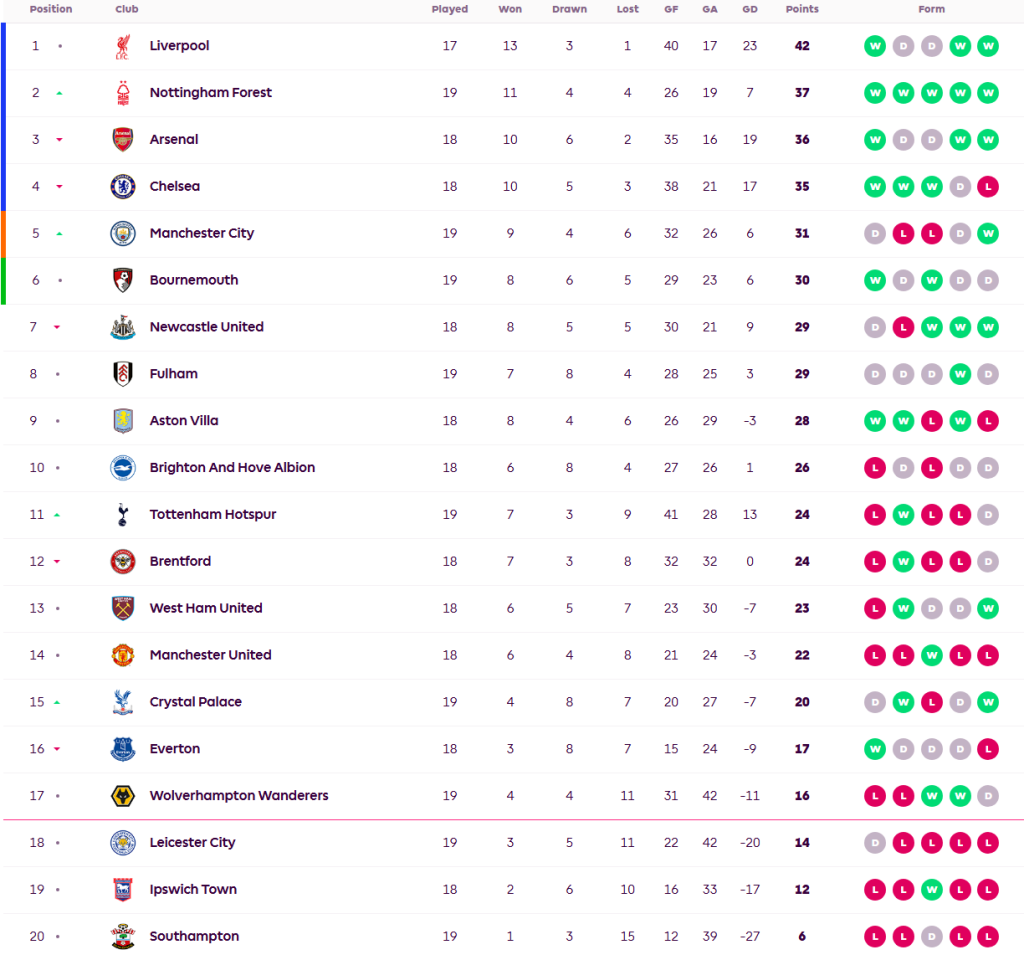Click the Arsenal crest icon
Viewport: 1024px width, 960px height.
pos(122,140)
